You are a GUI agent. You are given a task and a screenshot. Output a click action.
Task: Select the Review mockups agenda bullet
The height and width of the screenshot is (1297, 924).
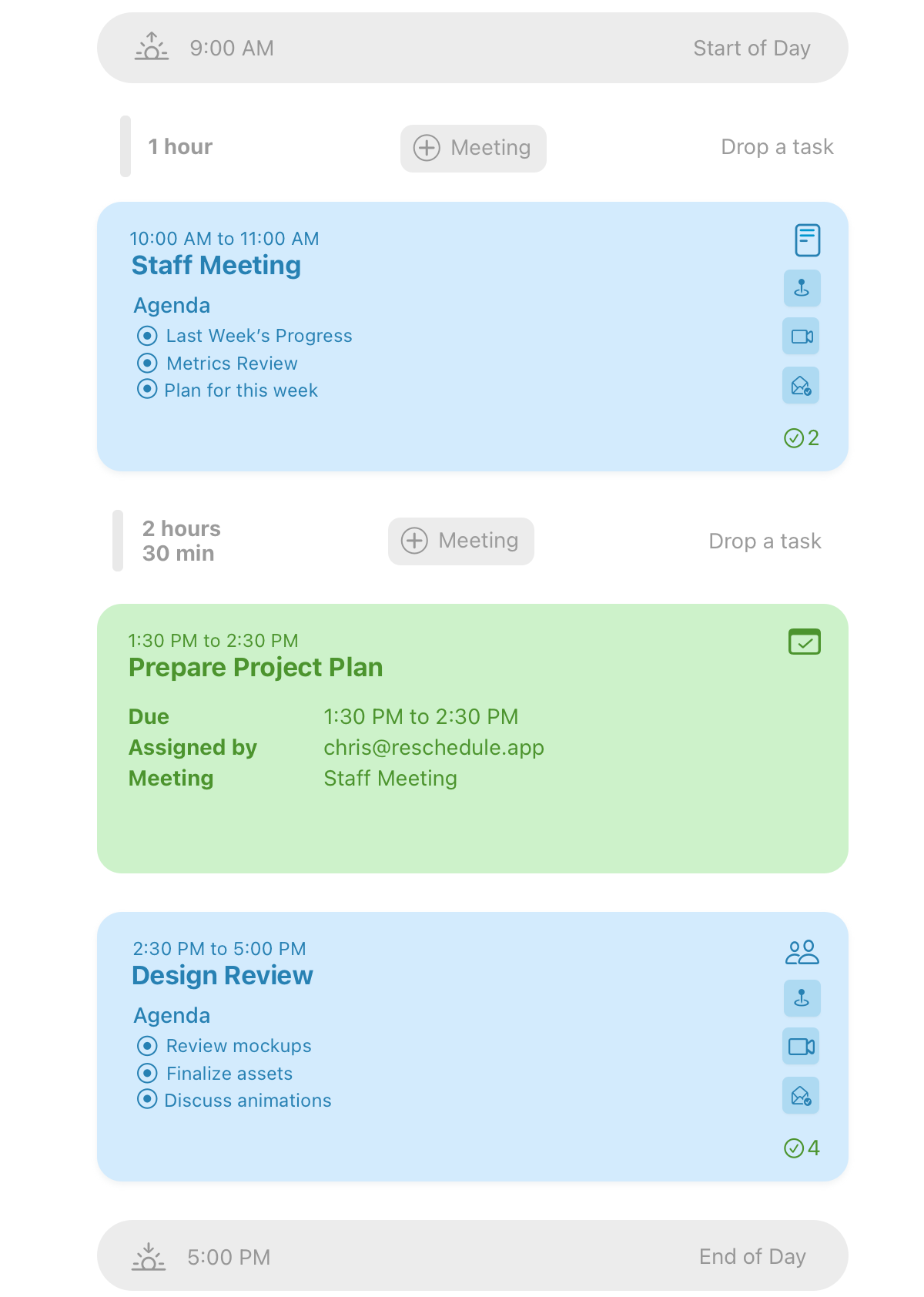[x=147, y=1046]
